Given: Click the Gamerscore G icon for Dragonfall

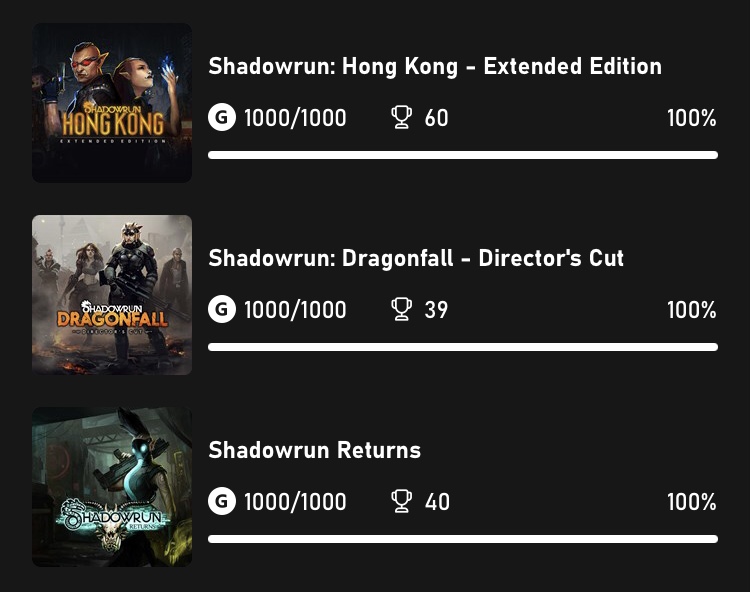Looking at the screenshot, I should [x=222, y=309].
